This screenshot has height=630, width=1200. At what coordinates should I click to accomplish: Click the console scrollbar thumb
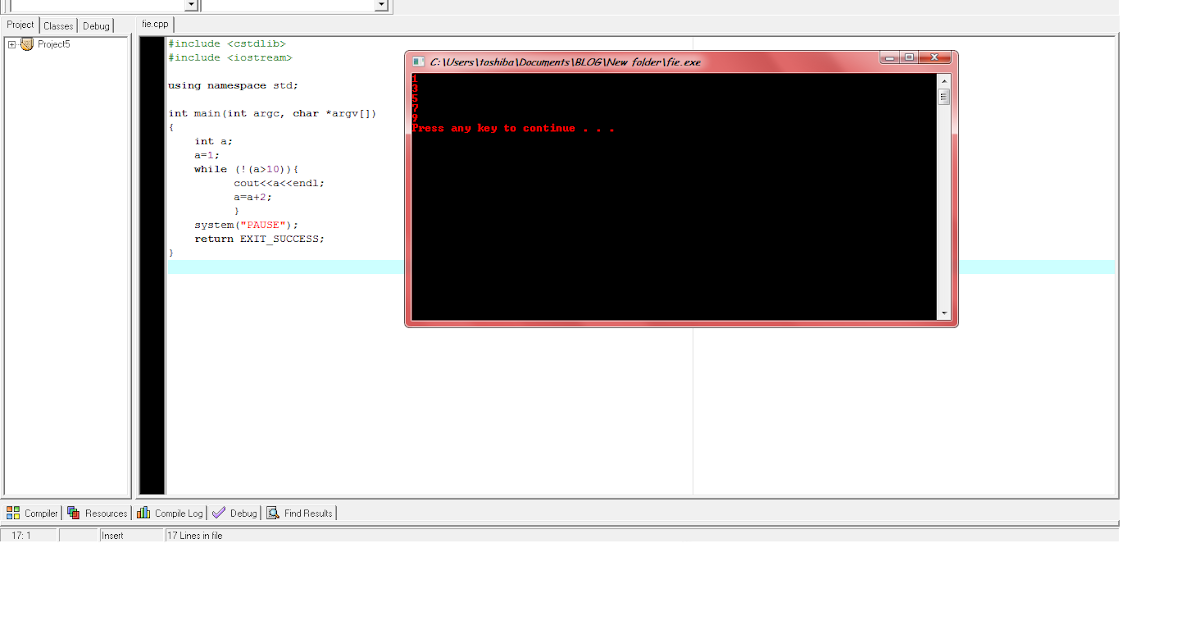tap(944, 97)
